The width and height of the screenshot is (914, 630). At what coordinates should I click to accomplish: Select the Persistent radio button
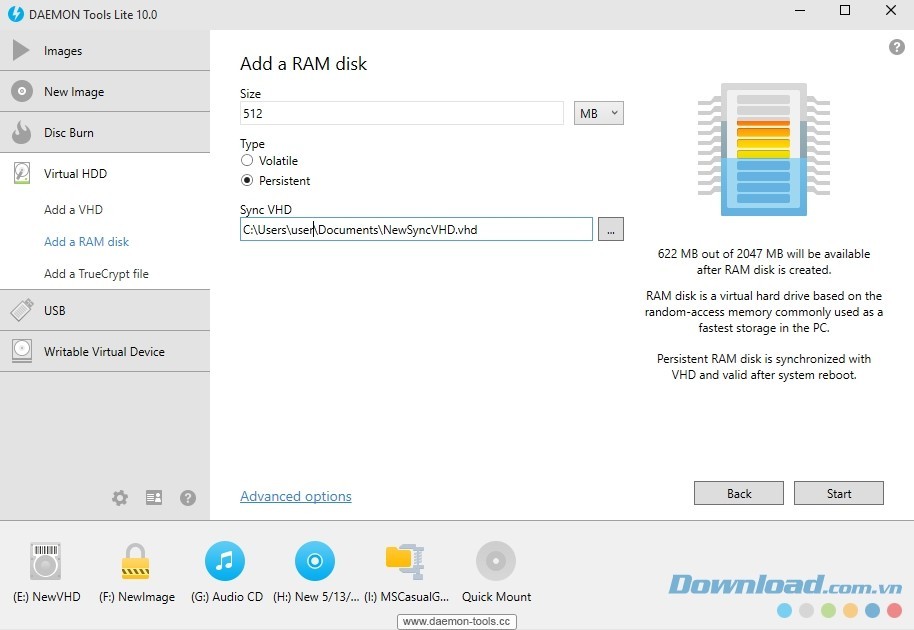point(247,181)
